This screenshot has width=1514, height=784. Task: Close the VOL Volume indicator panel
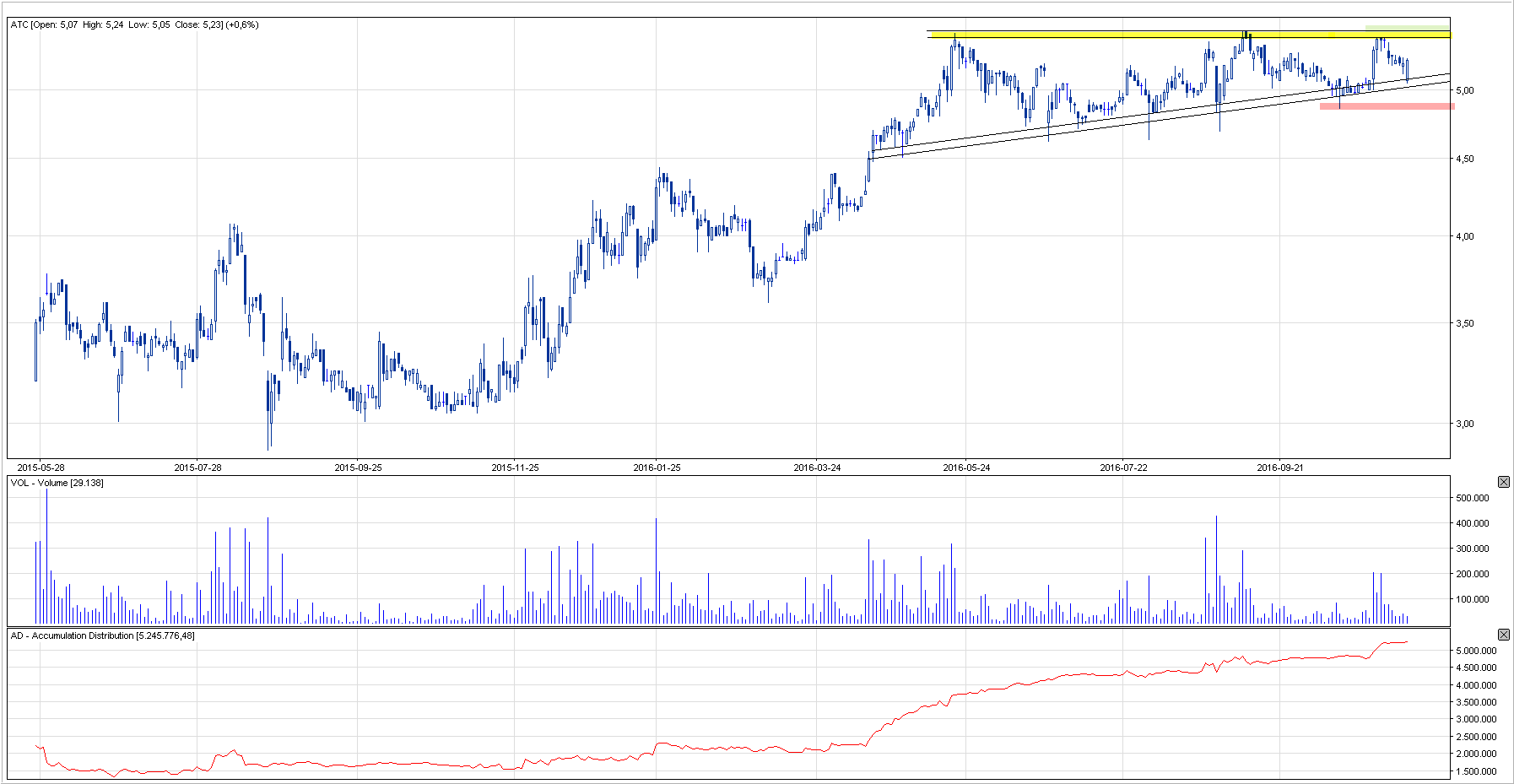coord(1503,482)
